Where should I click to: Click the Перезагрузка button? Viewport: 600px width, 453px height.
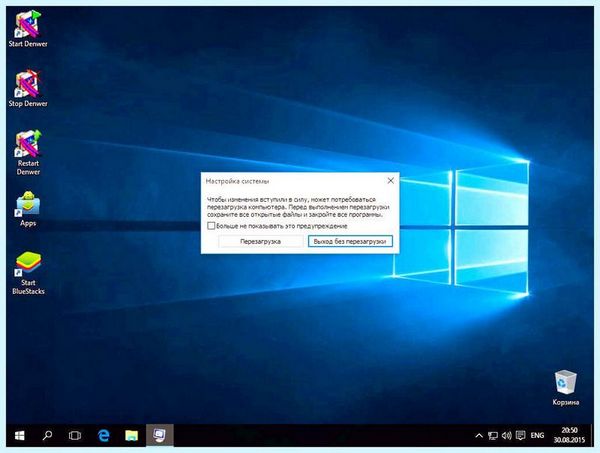(x=261, y=241)
